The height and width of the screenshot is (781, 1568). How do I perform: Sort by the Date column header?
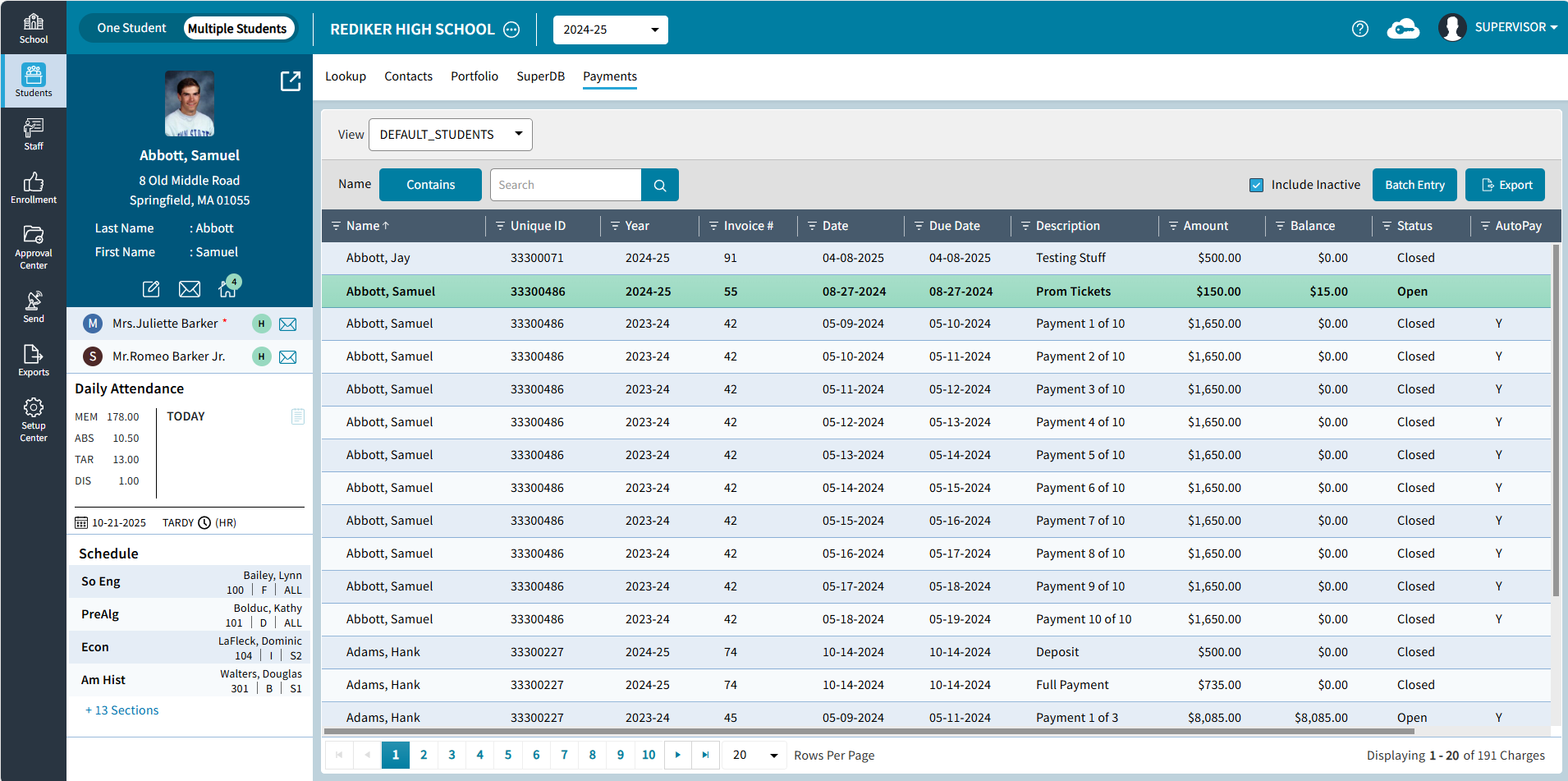[x=836, y=226]
